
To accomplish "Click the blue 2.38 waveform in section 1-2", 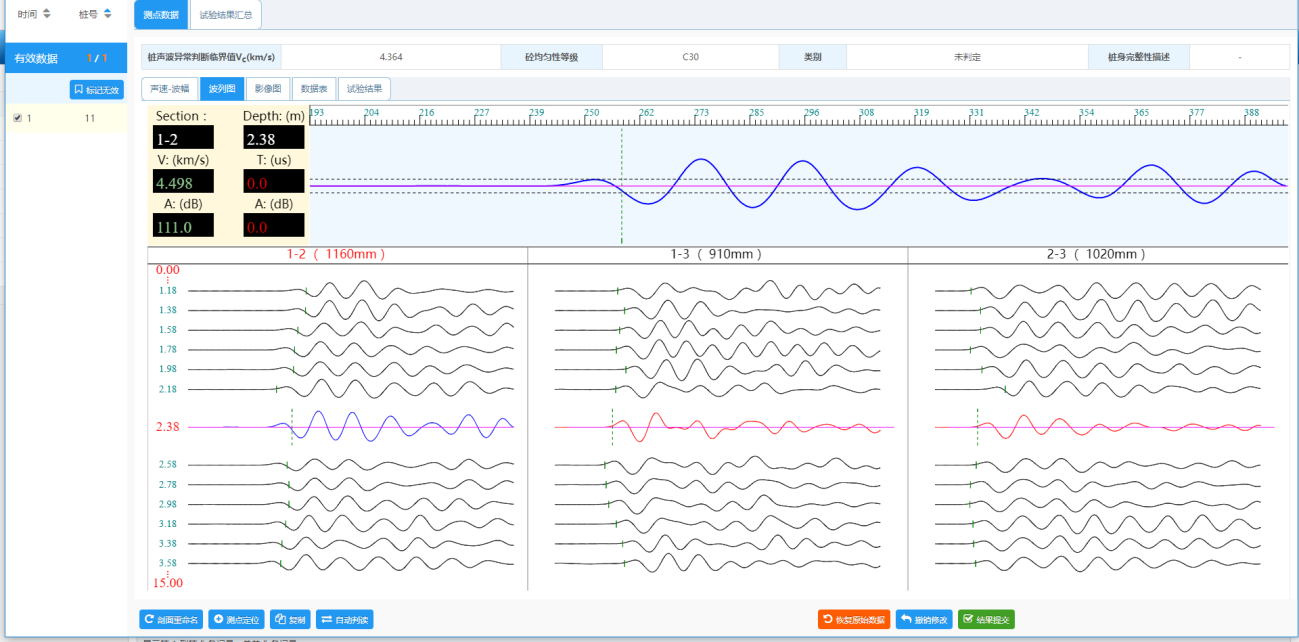I will pyautogui.click(x=351, y=427).
